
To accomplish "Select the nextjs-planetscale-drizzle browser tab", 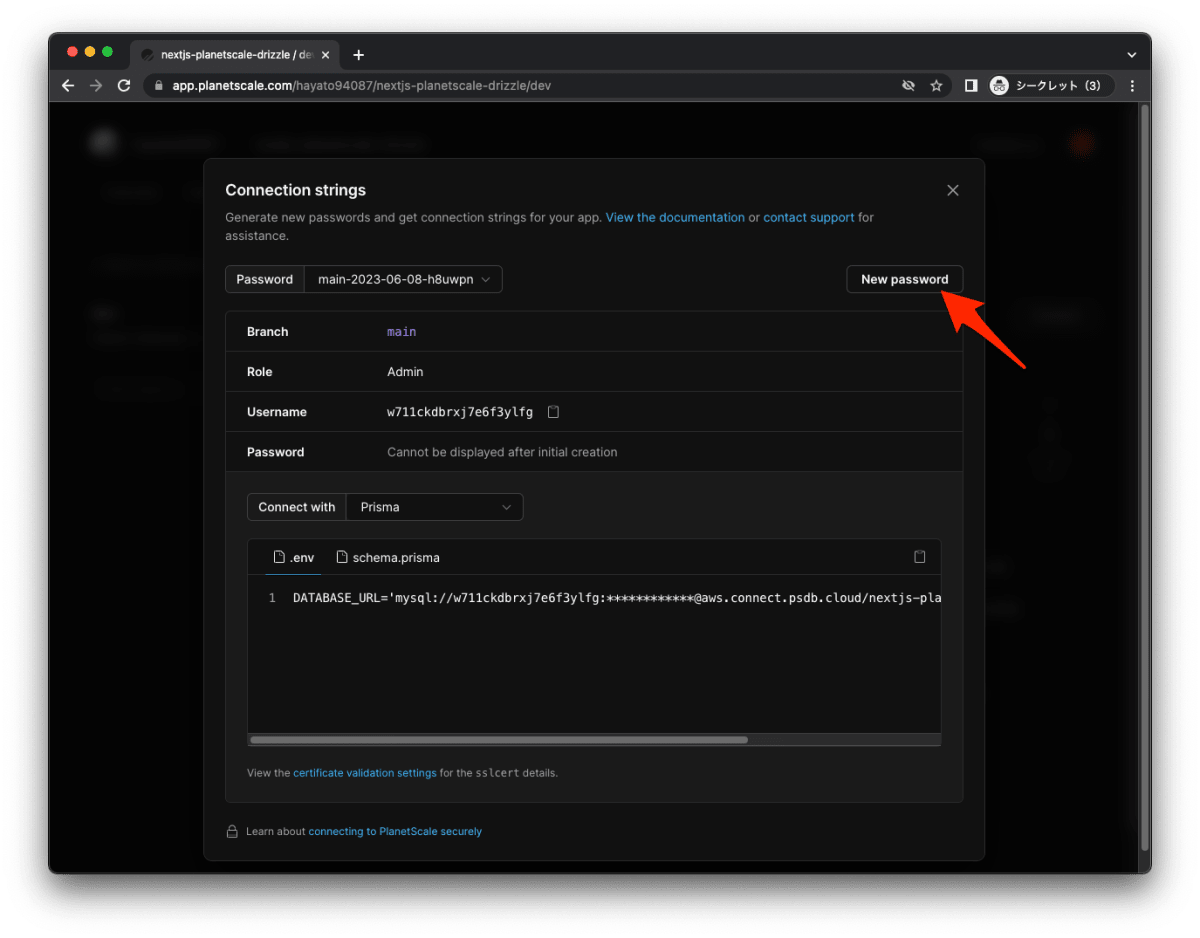I will [235, 55].
